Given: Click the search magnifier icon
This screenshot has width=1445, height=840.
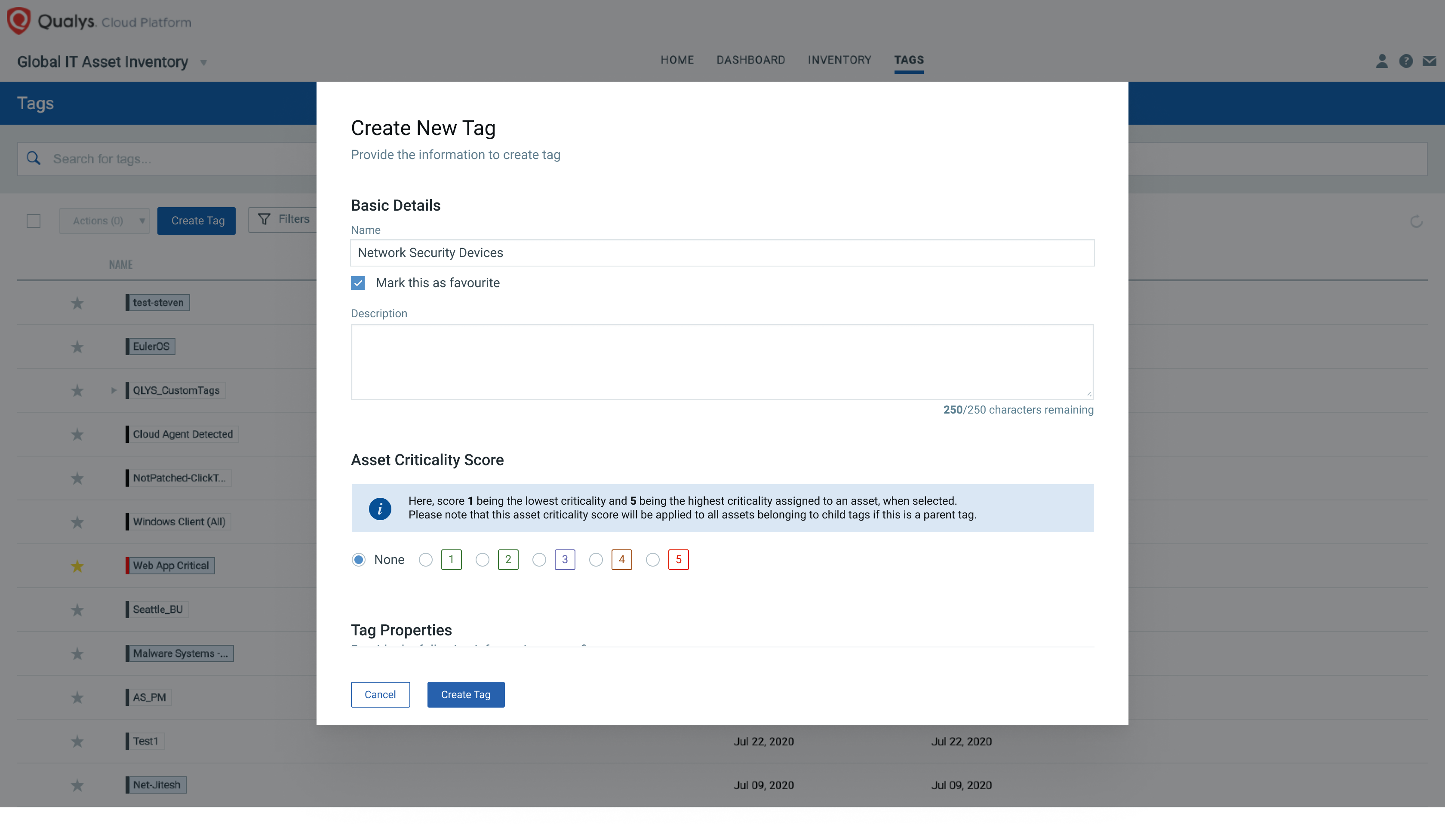Looking at the screenshot, I should click(34, 158).
